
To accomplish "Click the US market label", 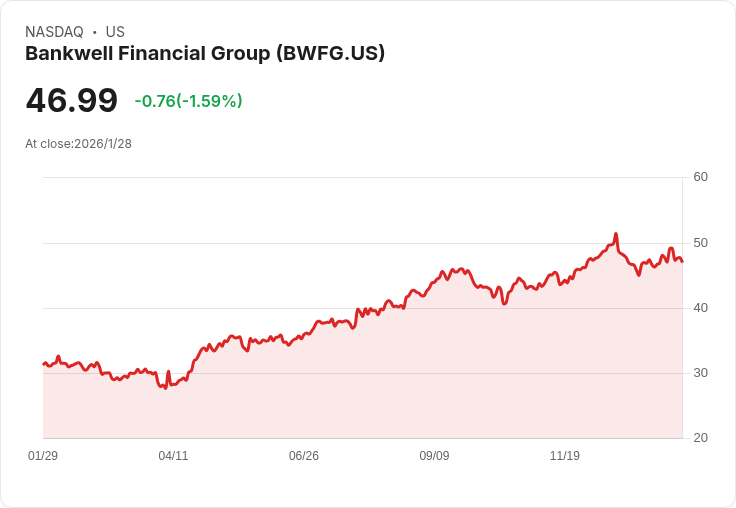I will (115, 32).
